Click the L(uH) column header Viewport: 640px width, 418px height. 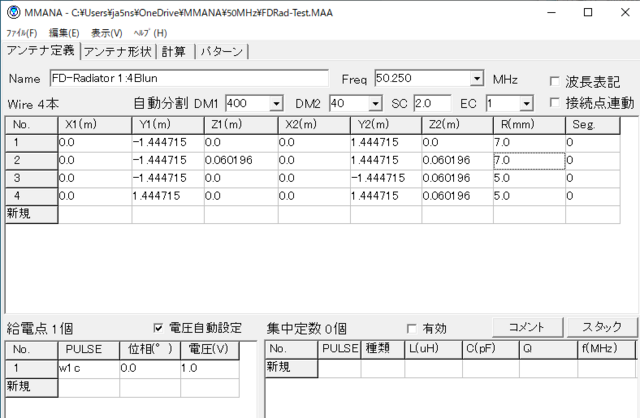(433, 349)
